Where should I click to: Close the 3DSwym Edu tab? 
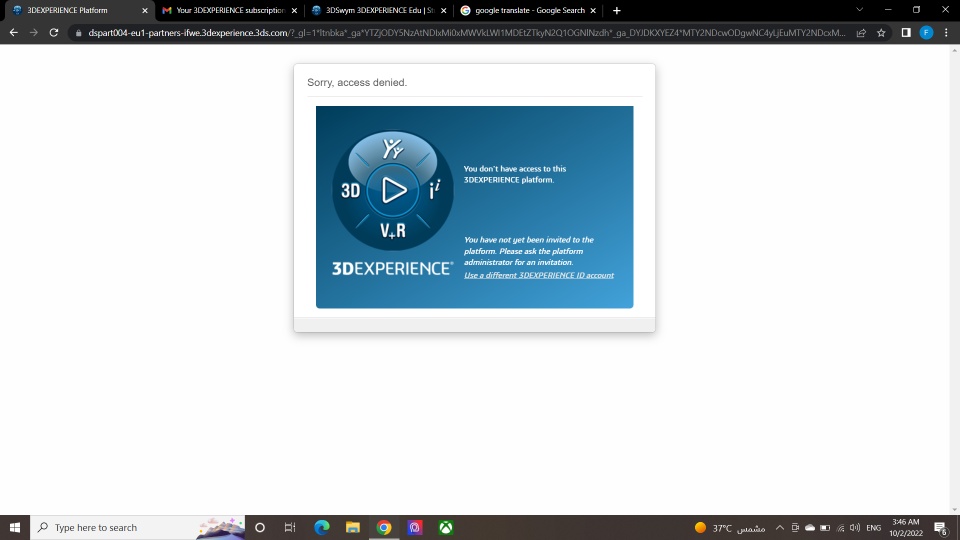[444, 10]
